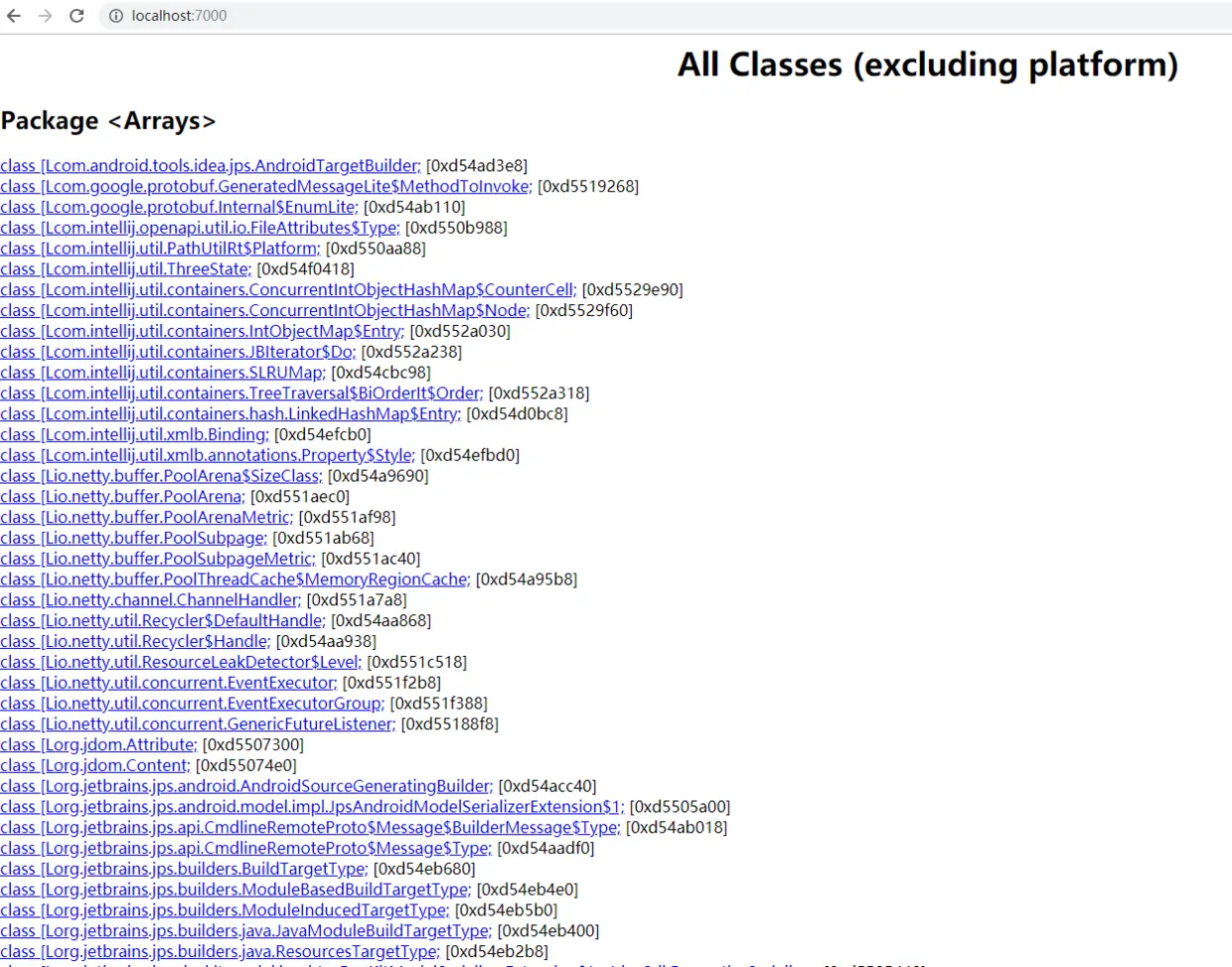The image size is (1232, 967).
Task: Click the address text [0xd54ad3e8]
Action: click(477, 166)
